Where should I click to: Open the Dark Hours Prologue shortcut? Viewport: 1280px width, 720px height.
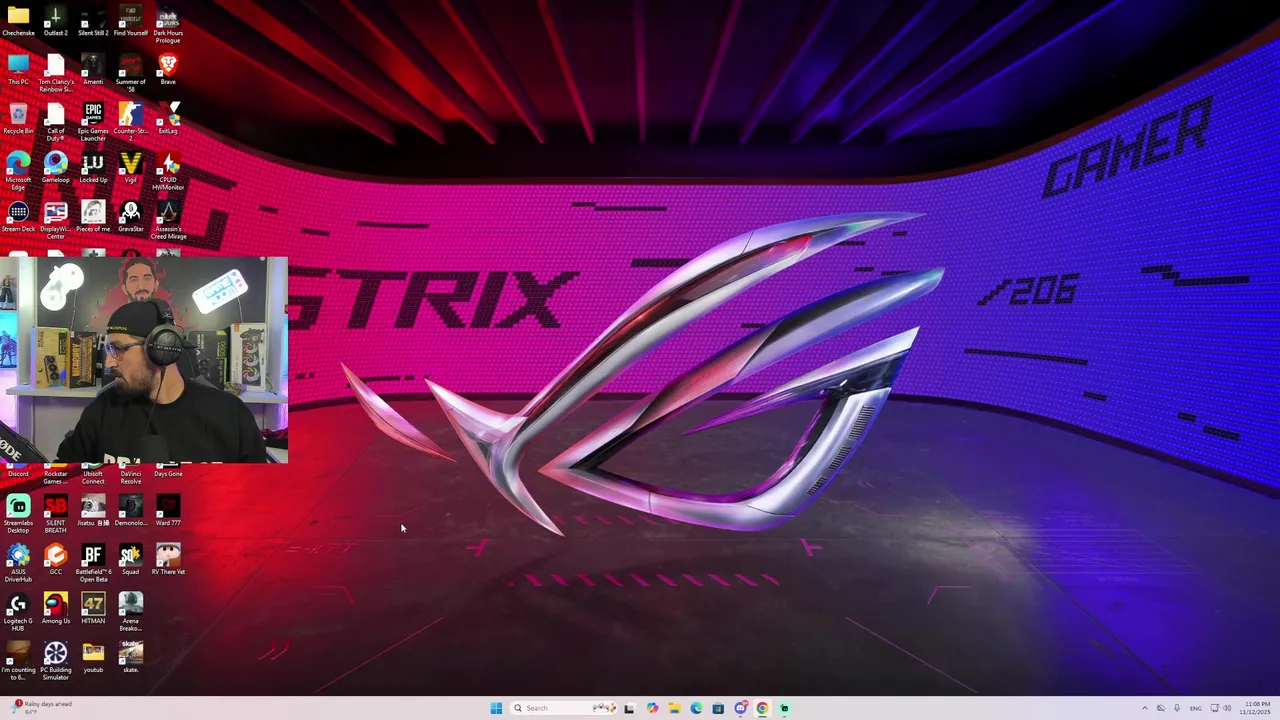168,24
